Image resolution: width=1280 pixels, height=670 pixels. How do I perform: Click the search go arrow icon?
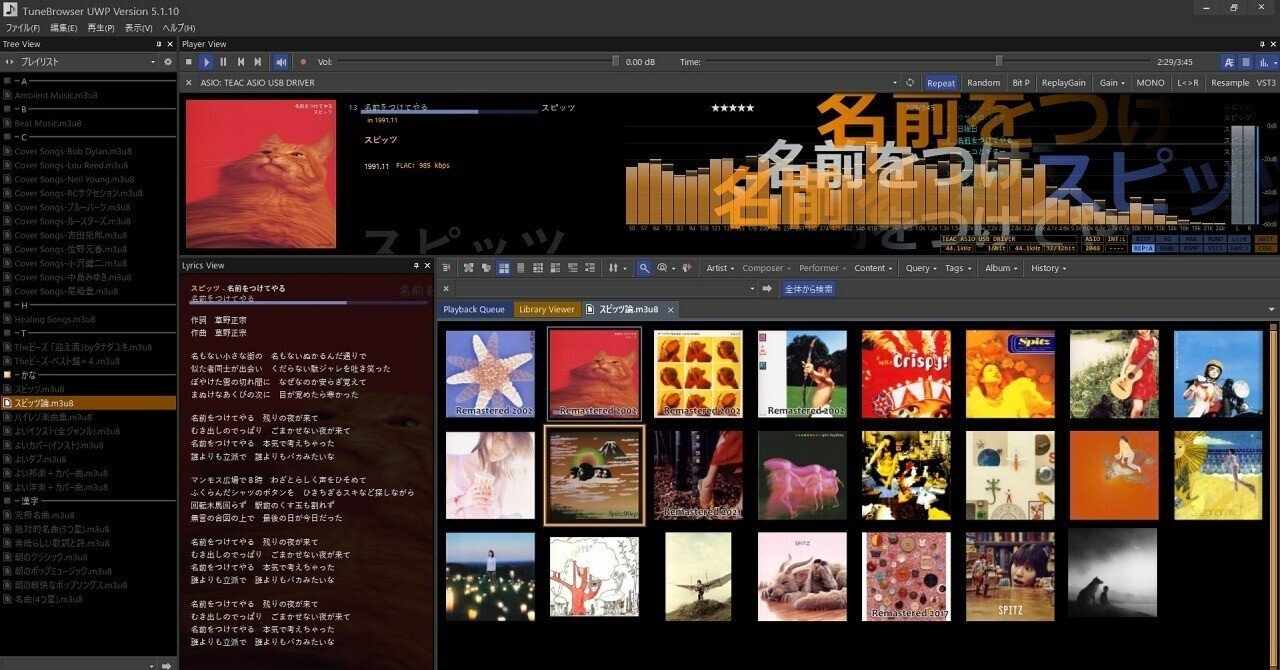click(x=767, y=289)
